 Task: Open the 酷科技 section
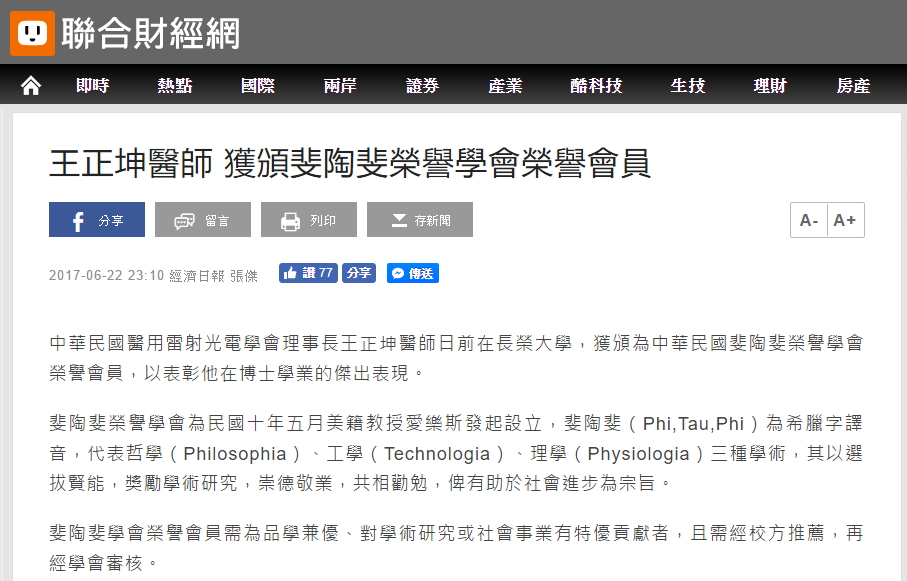tap(596, 86)
